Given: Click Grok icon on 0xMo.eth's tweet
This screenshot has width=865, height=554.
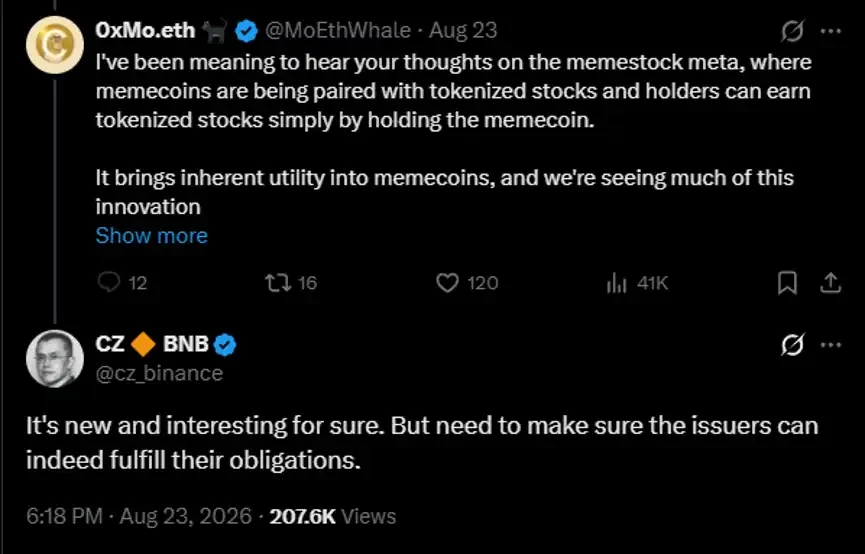Looking at the screenshot, I should point(792,31).
